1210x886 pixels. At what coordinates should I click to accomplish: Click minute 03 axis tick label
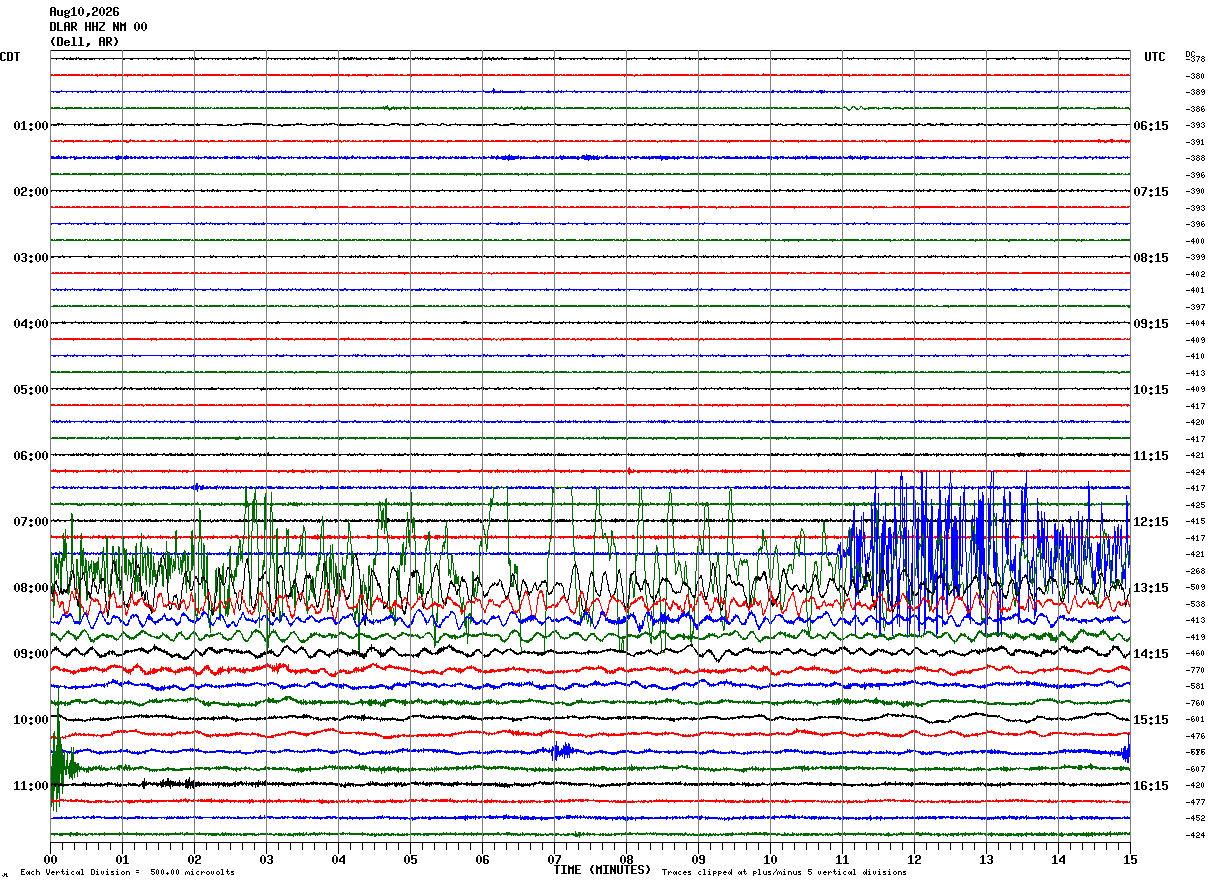click(266, 859)
